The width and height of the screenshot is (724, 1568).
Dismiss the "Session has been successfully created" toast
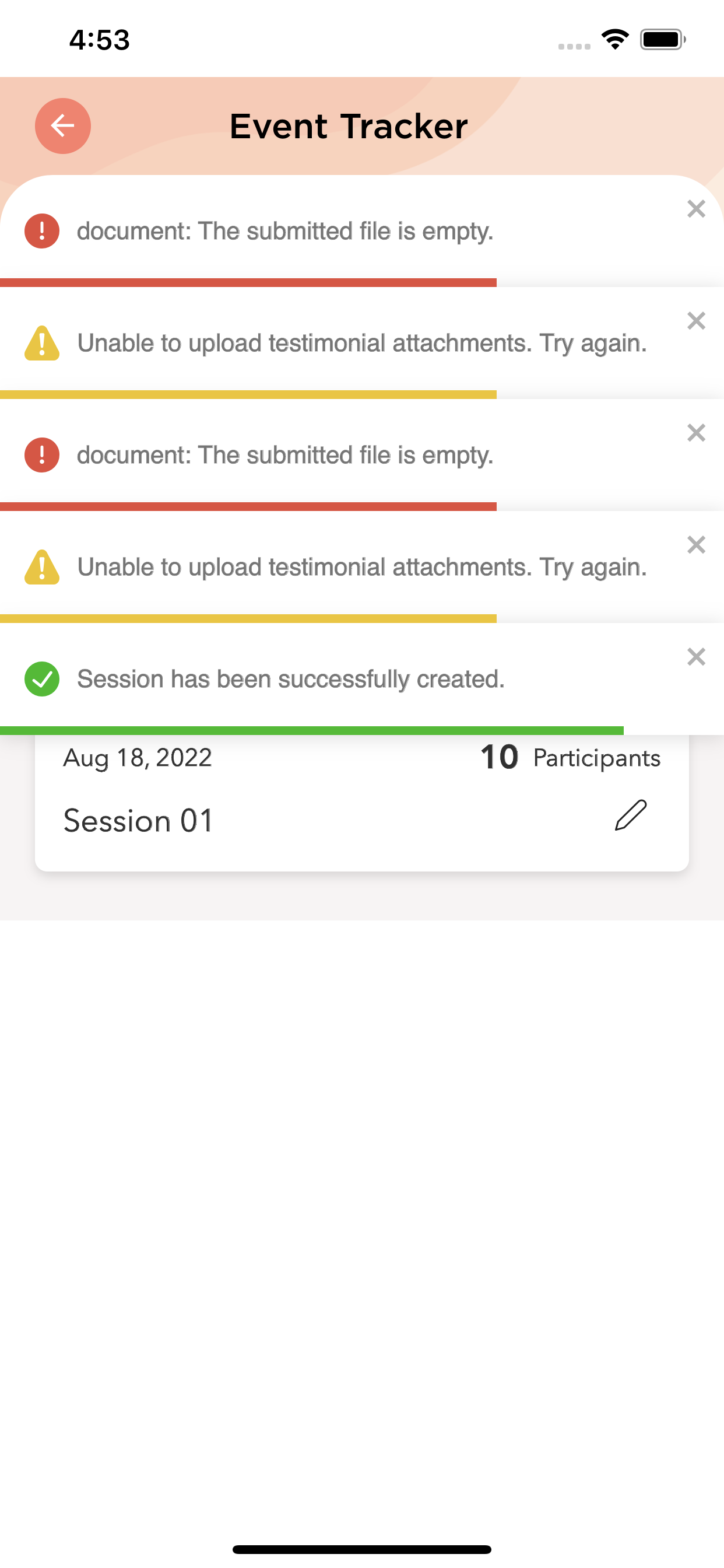696,657
